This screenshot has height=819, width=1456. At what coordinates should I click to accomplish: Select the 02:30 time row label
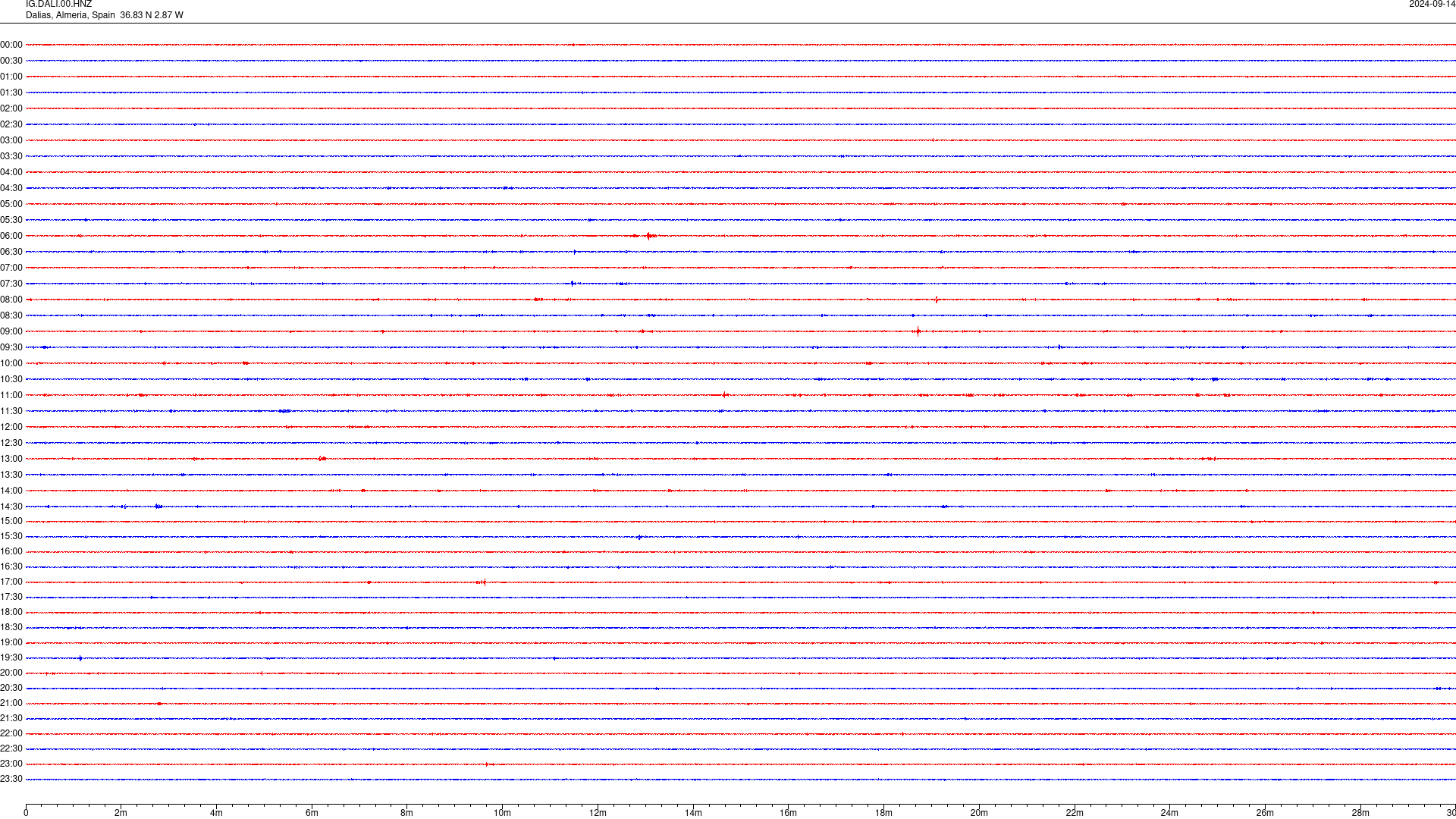click(x=11, y=124)
